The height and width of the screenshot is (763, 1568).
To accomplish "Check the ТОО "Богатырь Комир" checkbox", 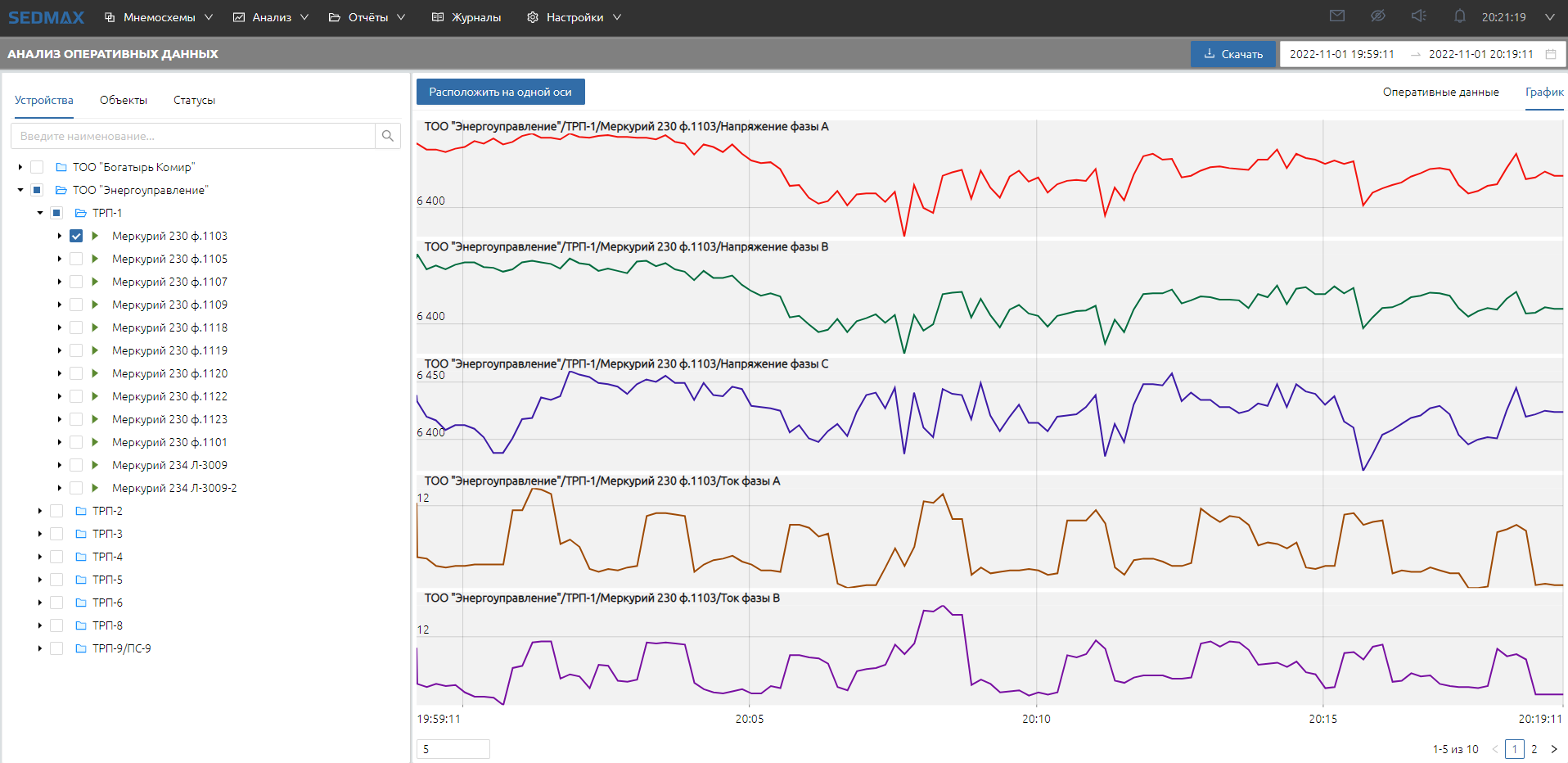I will (x=37, y=167).
